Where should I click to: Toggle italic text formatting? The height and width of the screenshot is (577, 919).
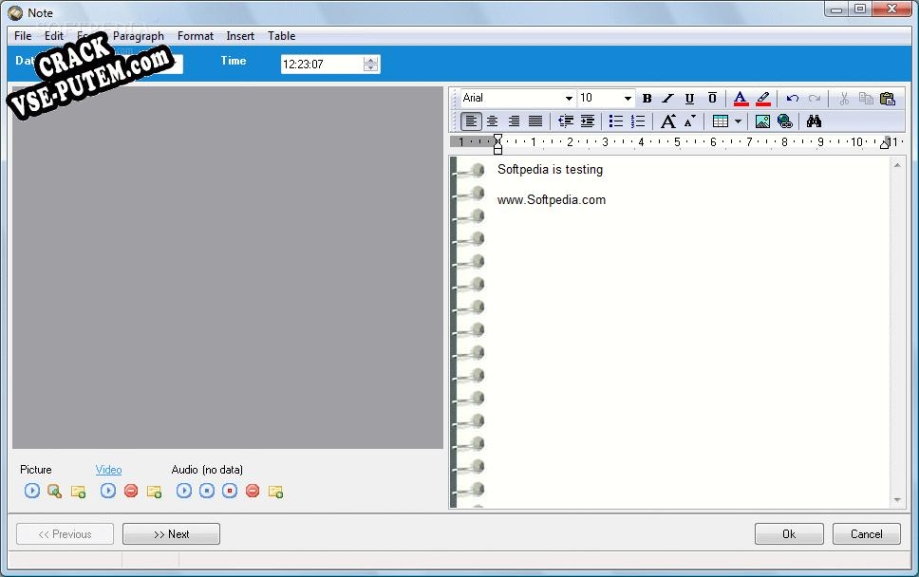coord(668,98)
